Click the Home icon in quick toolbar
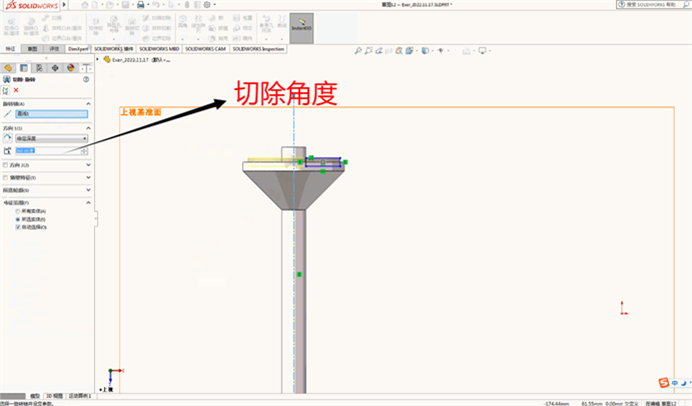This screenshot has height=406, width=692. 85,5
